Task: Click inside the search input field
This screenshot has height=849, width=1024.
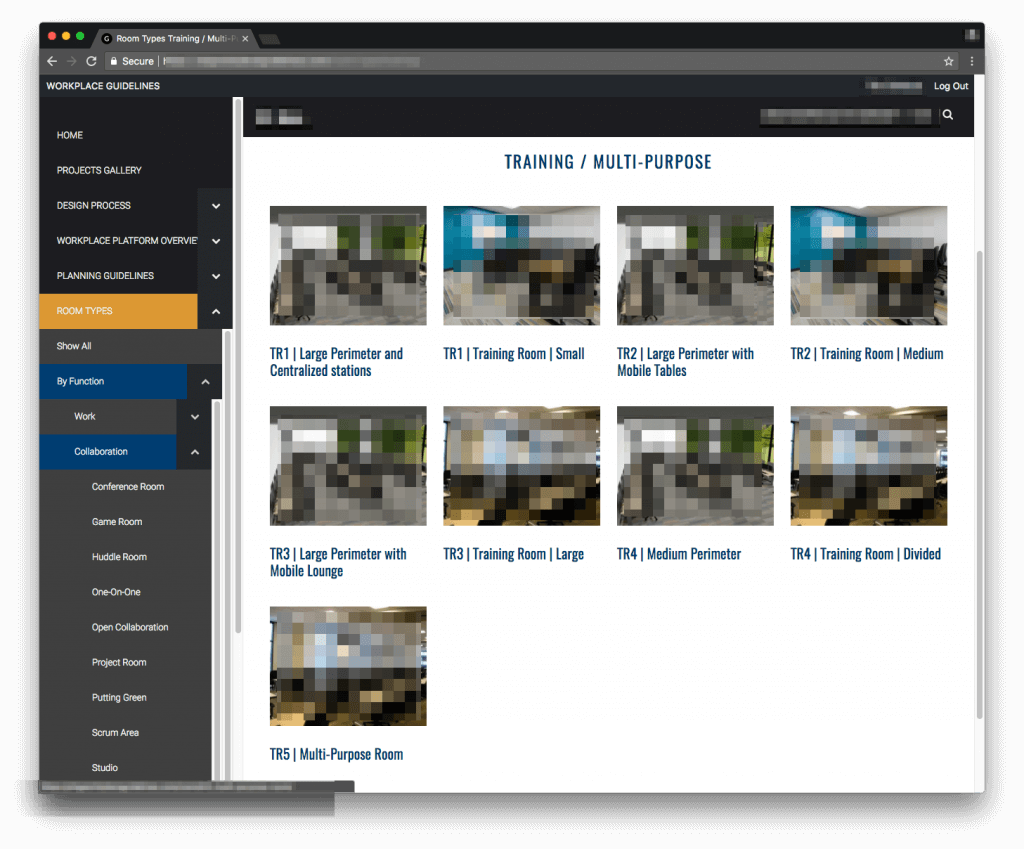Action: (845, 114)
